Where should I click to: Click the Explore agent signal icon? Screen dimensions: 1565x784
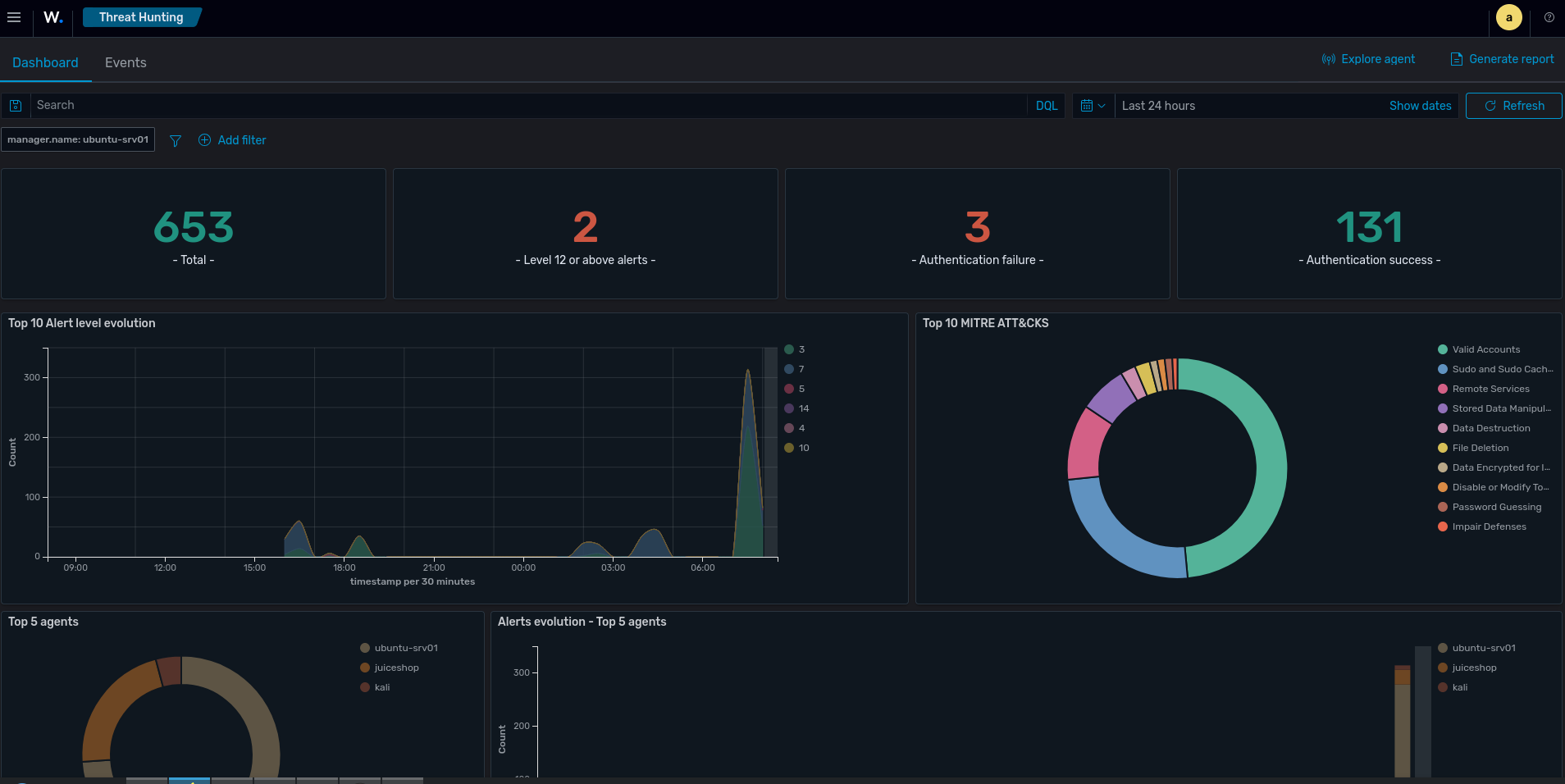[1329, 59]
